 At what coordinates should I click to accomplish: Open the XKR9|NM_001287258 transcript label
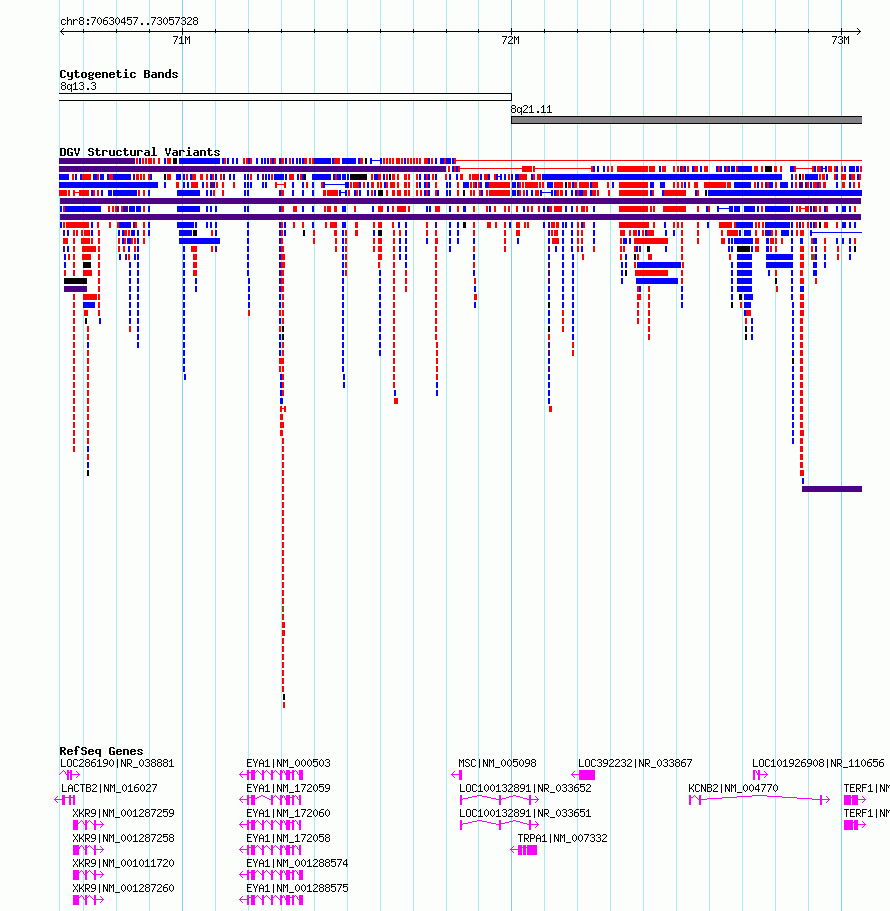pyautogui.click(x=123, y=838)
